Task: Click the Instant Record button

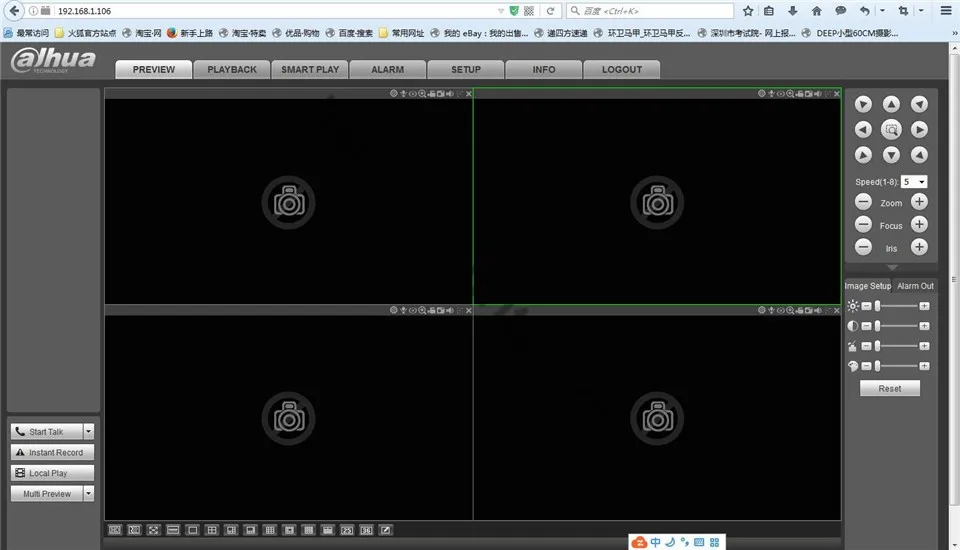Action: point(52,453)
